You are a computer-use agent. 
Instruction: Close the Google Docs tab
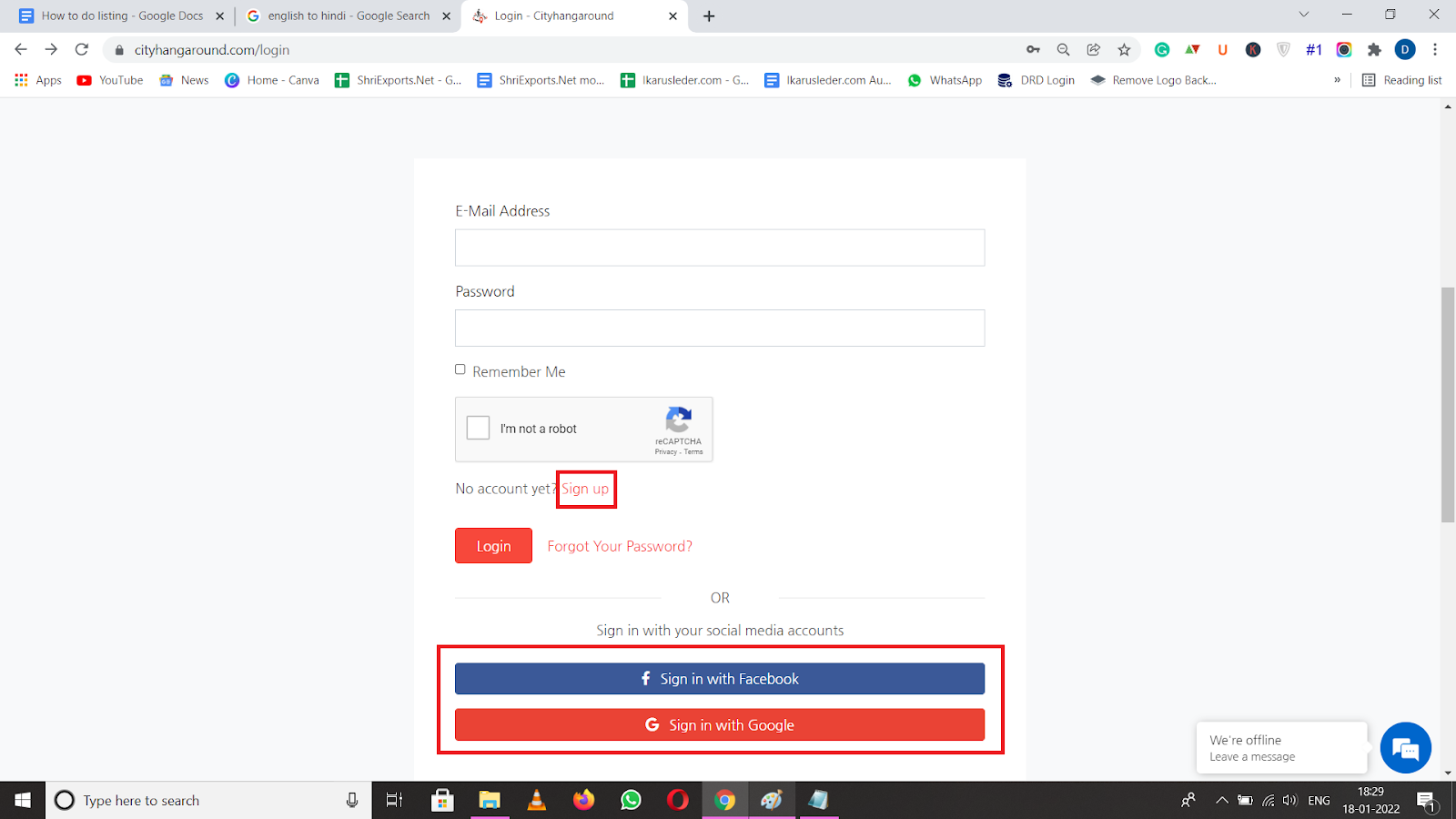click(219, 15)
